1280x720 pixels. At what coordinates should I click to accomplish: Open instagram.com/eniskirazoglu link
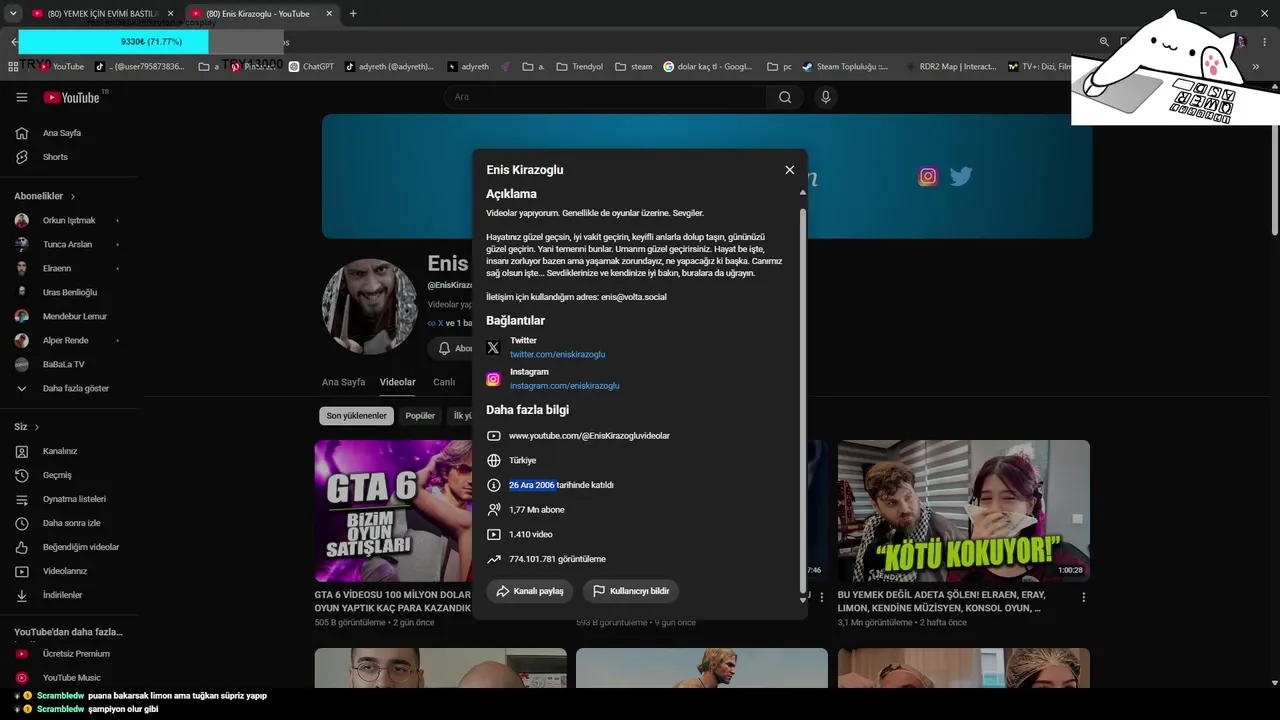[565, 386]
